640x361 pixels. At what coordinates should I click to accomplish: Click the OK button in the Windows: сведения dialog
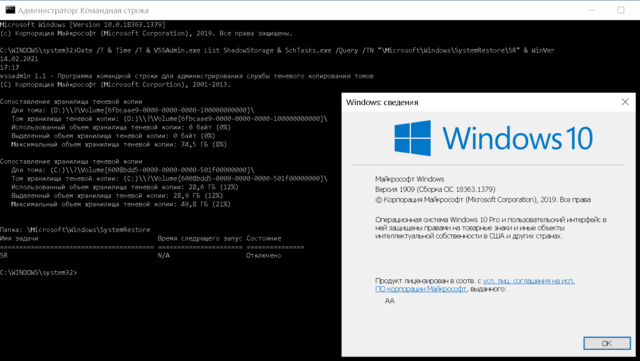pyautogui.click(x=607, y=343)
